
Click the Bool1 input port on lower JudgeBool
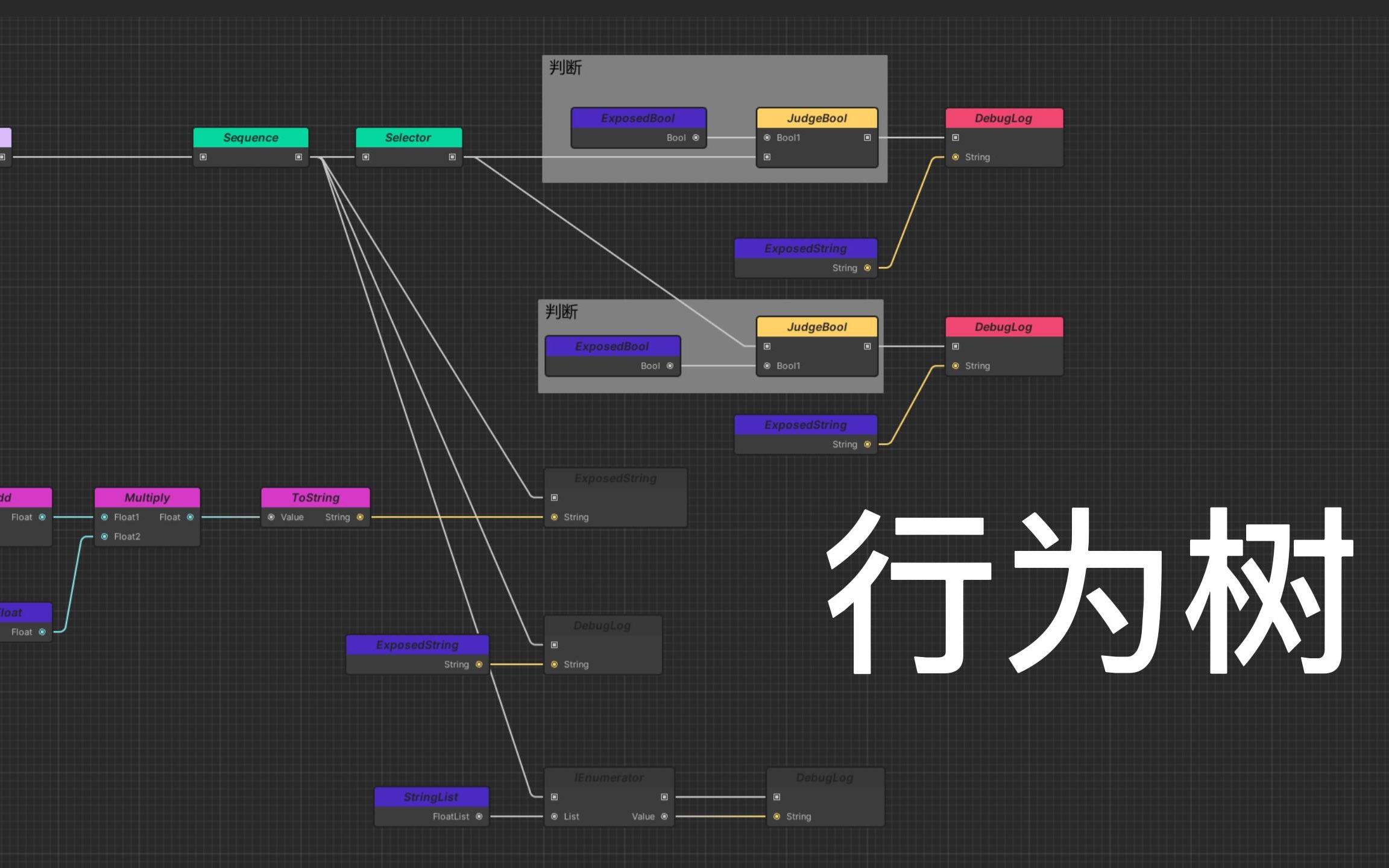pos(766,365)
